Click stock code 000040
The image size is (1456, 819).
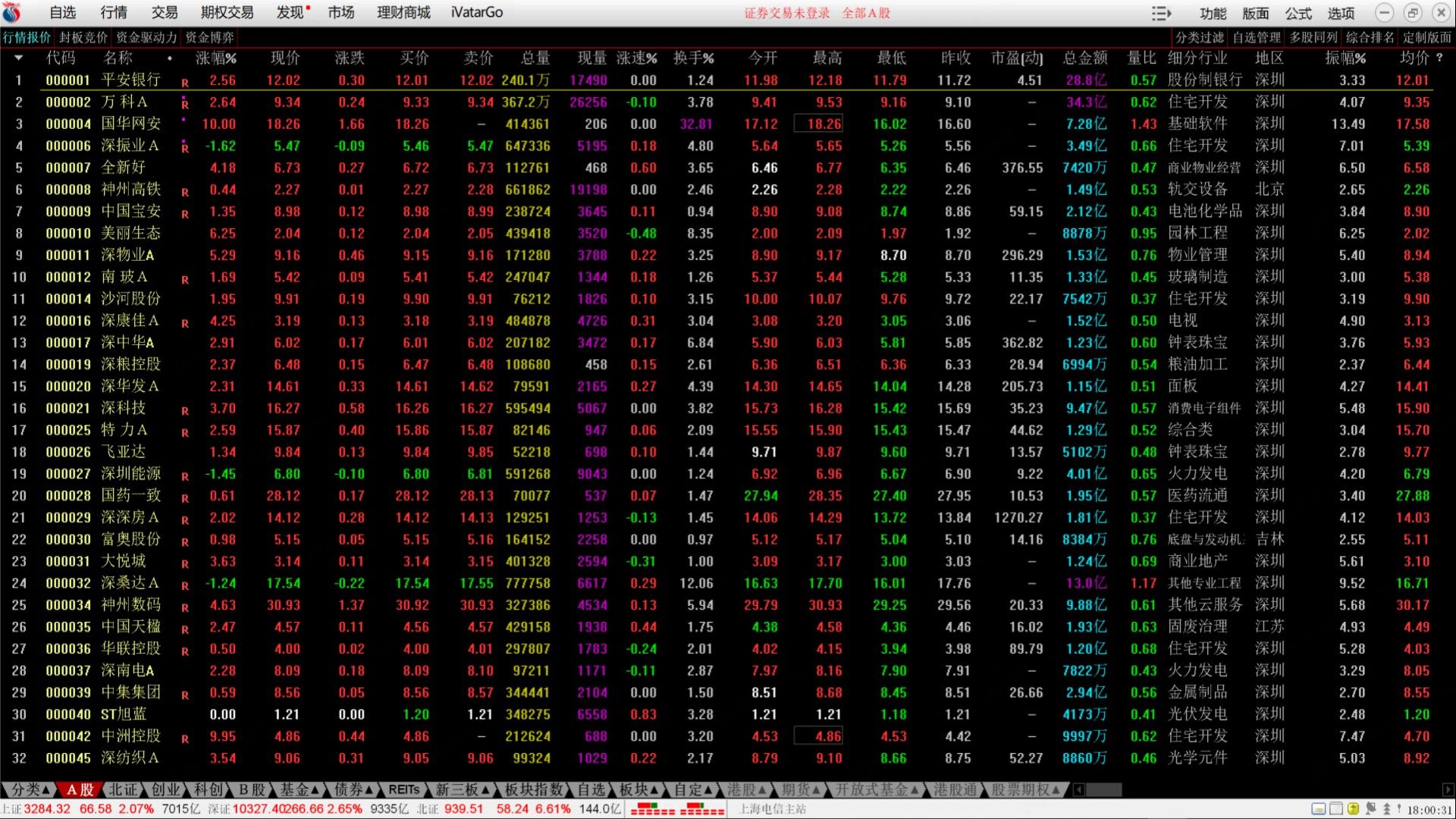68,714
